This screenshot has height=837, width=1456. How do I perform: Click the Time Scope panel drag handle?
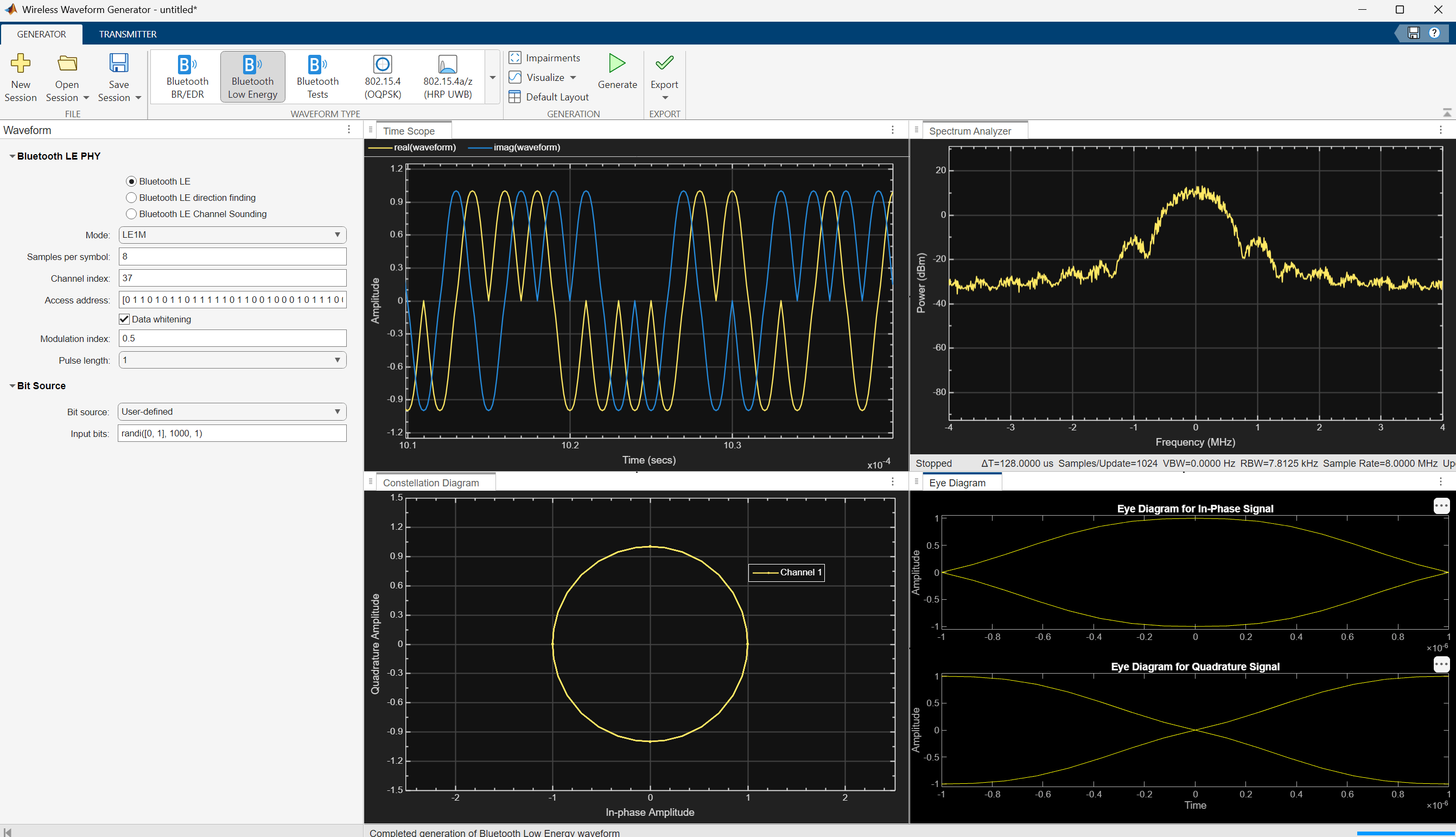(x=371, y=130)
